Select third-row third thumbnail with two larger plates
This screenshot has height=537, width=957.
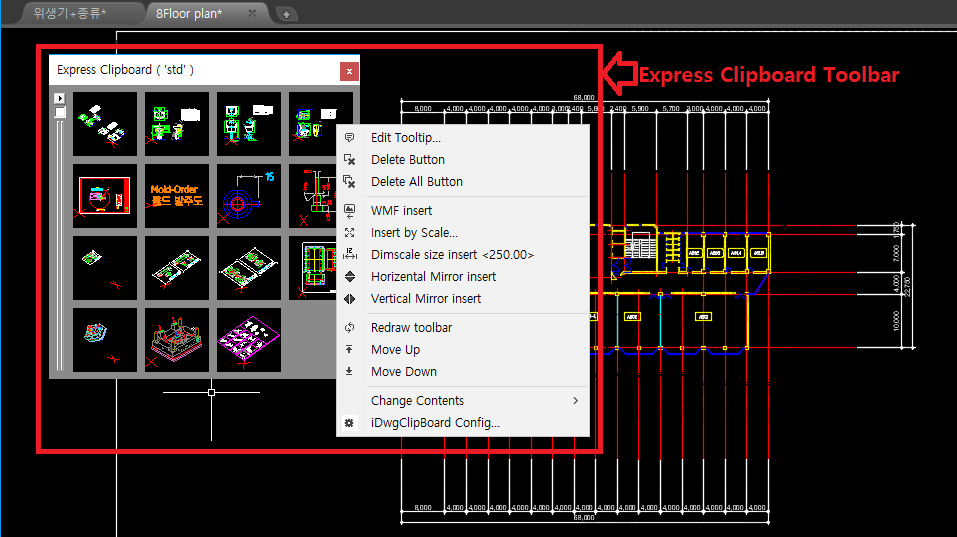pyautogui.click(x=249, y=268)
